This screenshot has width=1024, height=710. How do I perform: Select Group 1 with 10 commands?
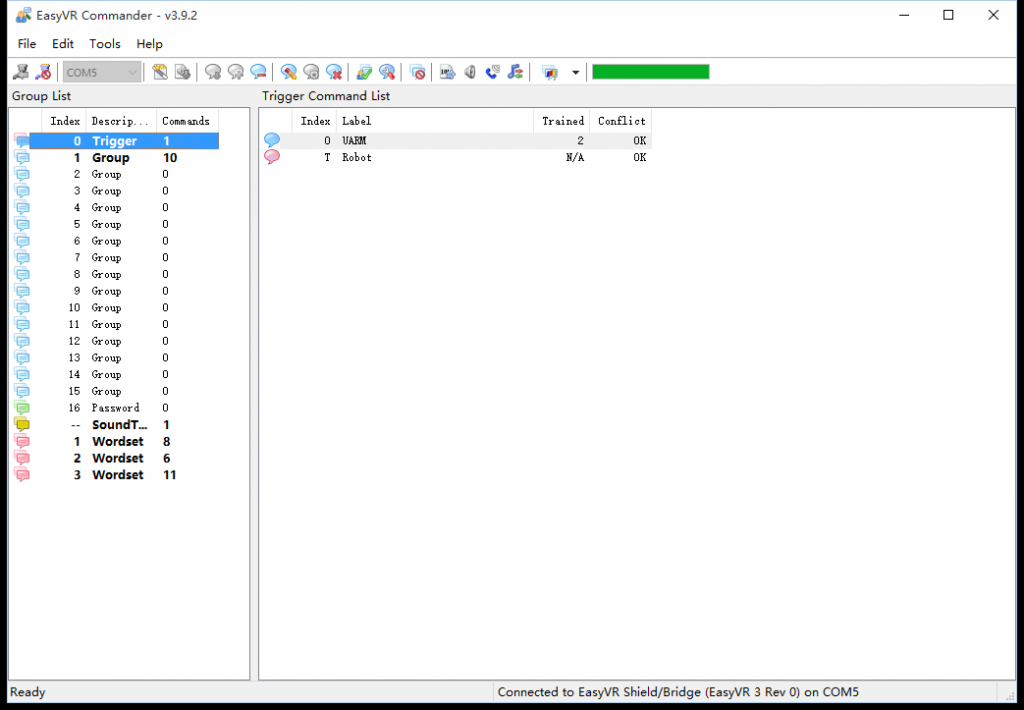[116, 157]
